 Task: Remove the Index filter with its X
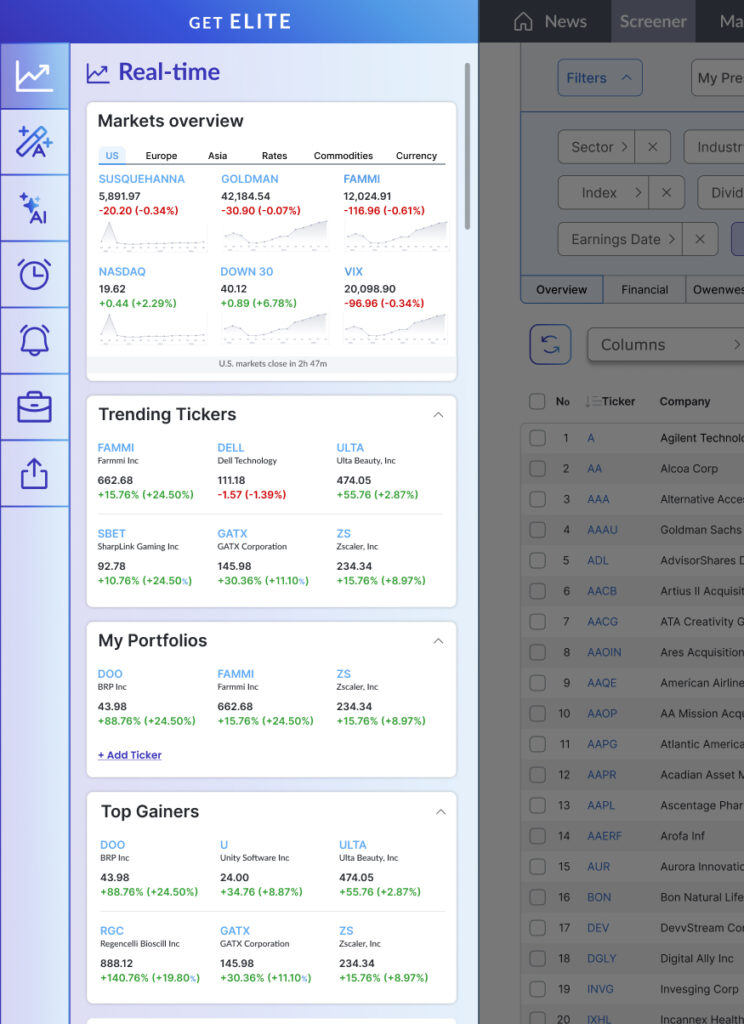(x=666, y=193)
